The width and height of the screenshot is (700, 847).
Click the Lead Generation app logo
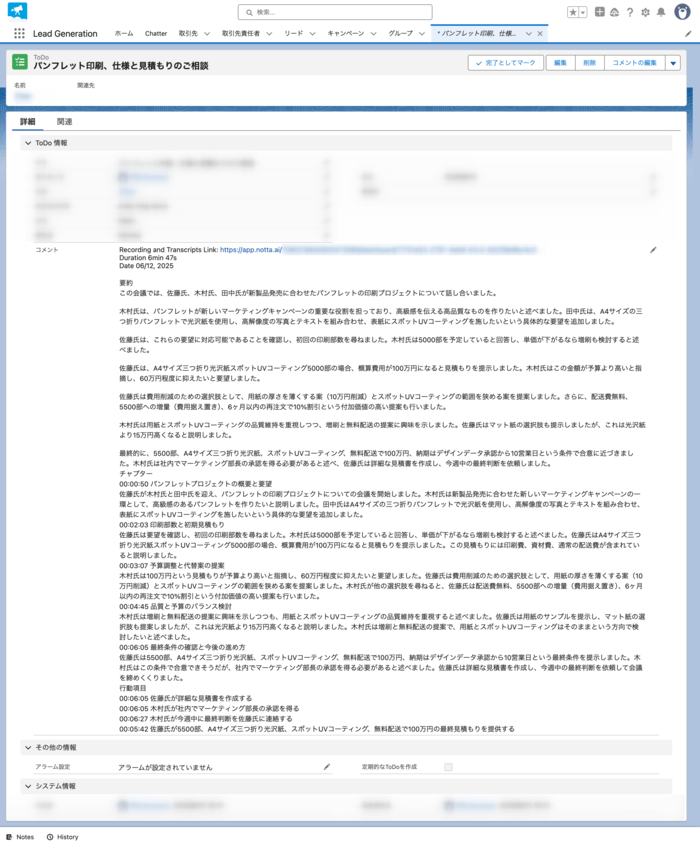17,11
